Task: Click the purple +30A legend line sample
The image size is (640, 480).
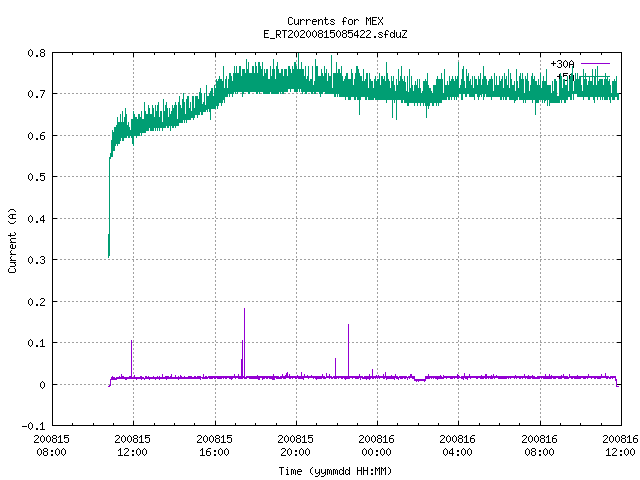Action: (595, 64)
